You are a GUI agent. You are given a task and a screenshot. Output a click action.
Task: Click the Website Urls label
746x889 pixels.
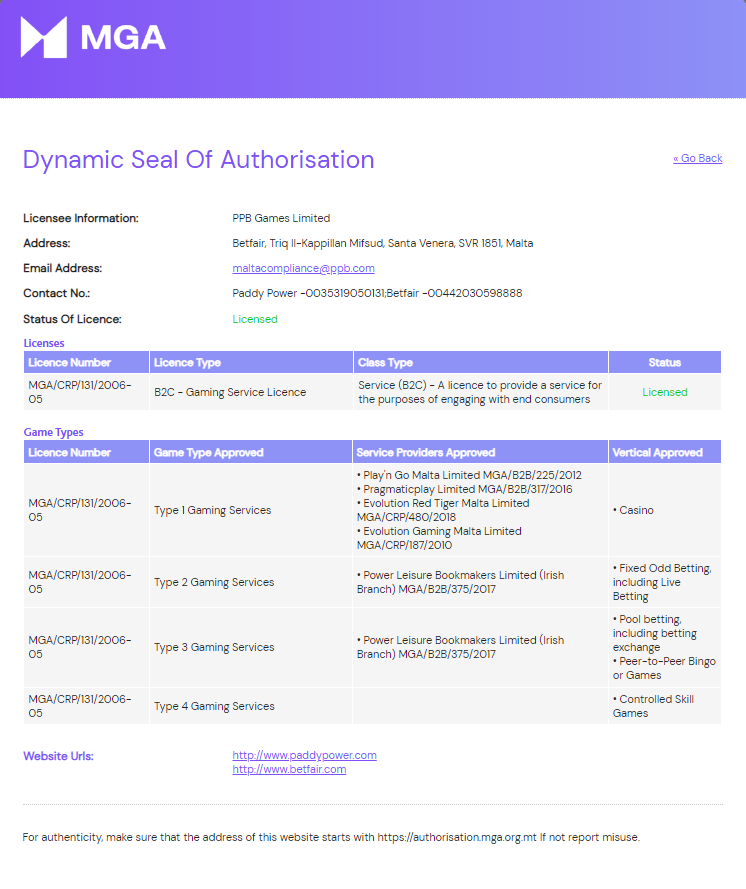(58, 756)
